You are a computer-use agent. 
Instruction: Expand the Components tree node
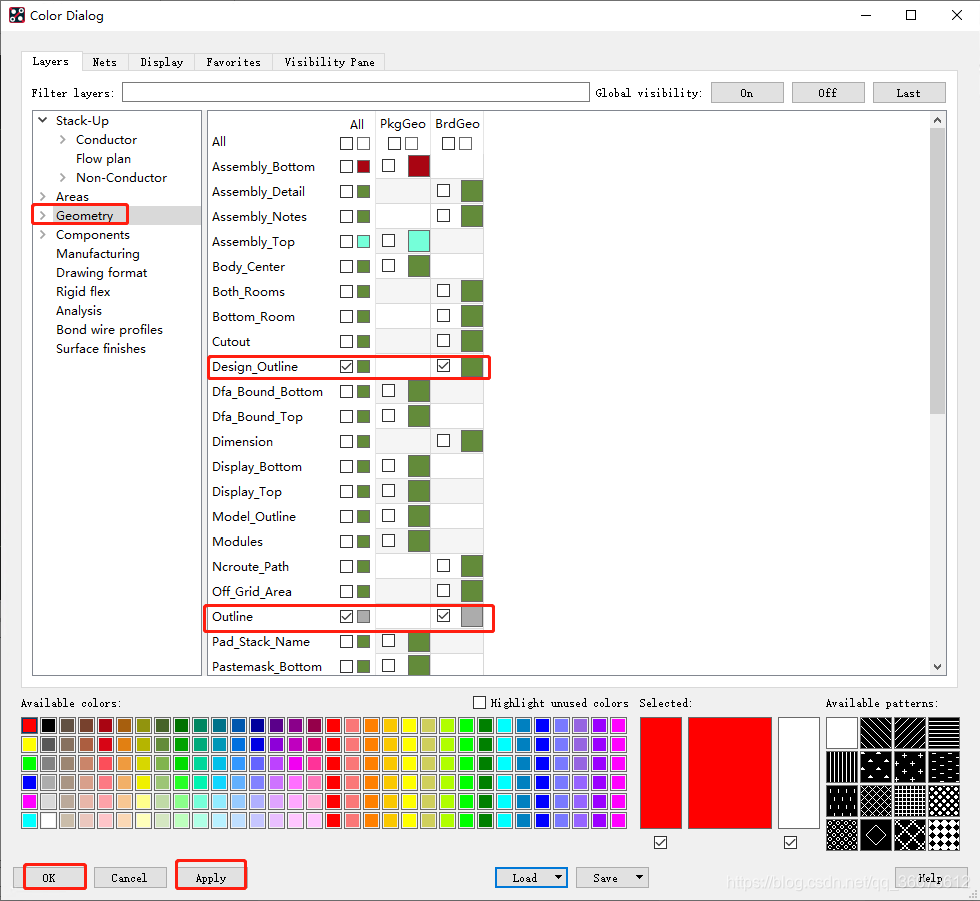pos(42,234)
